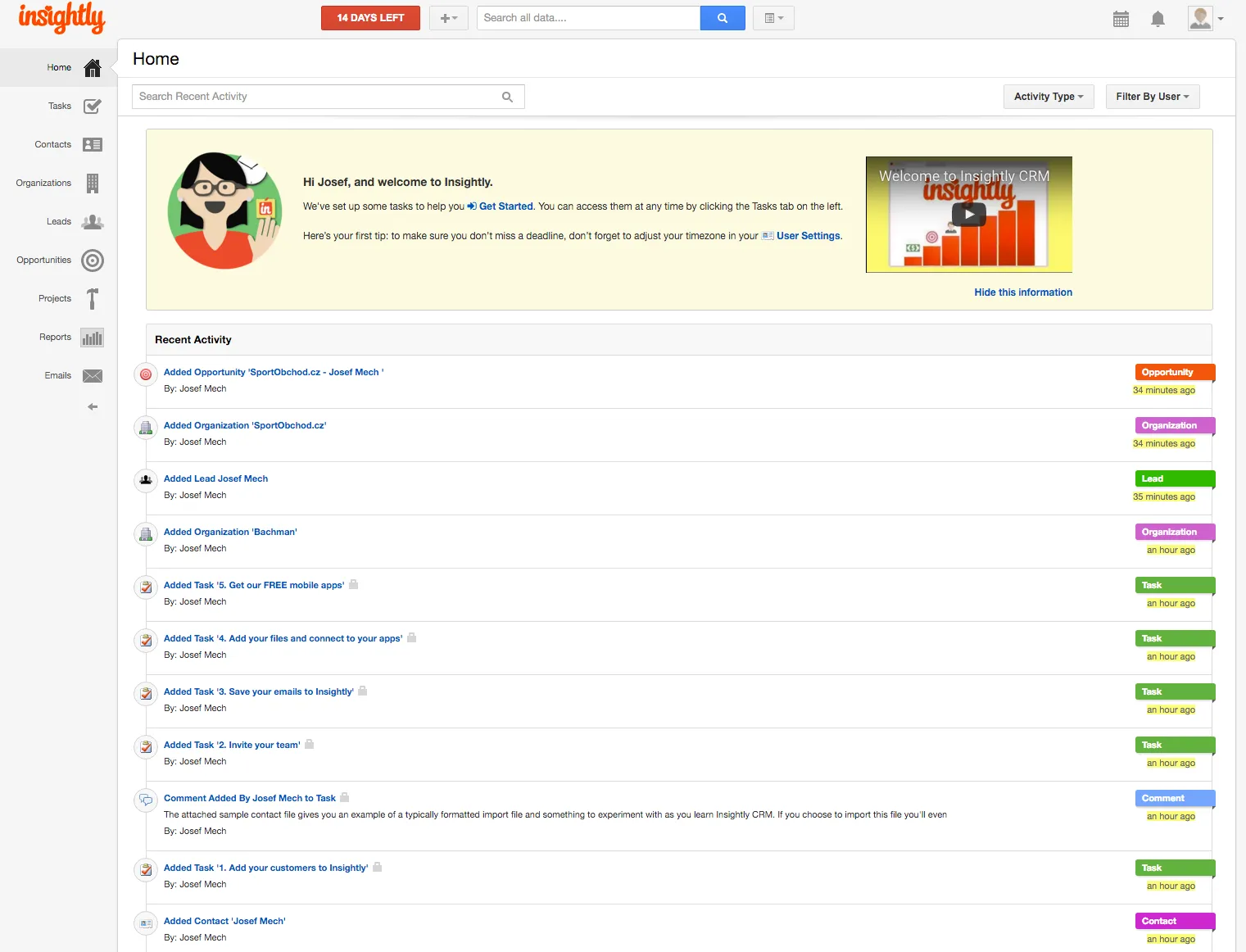Viewport: 1246px width, 952px height.
Task: Open the Projects hammer icon
Action: [x=93, y=299]
